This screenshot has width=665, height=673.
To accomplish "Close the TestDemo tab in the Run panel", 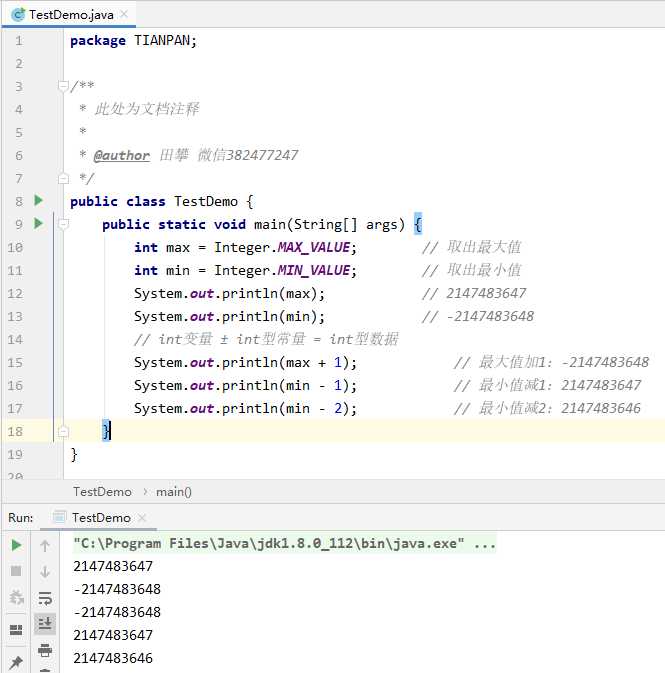I will point(142,518).
